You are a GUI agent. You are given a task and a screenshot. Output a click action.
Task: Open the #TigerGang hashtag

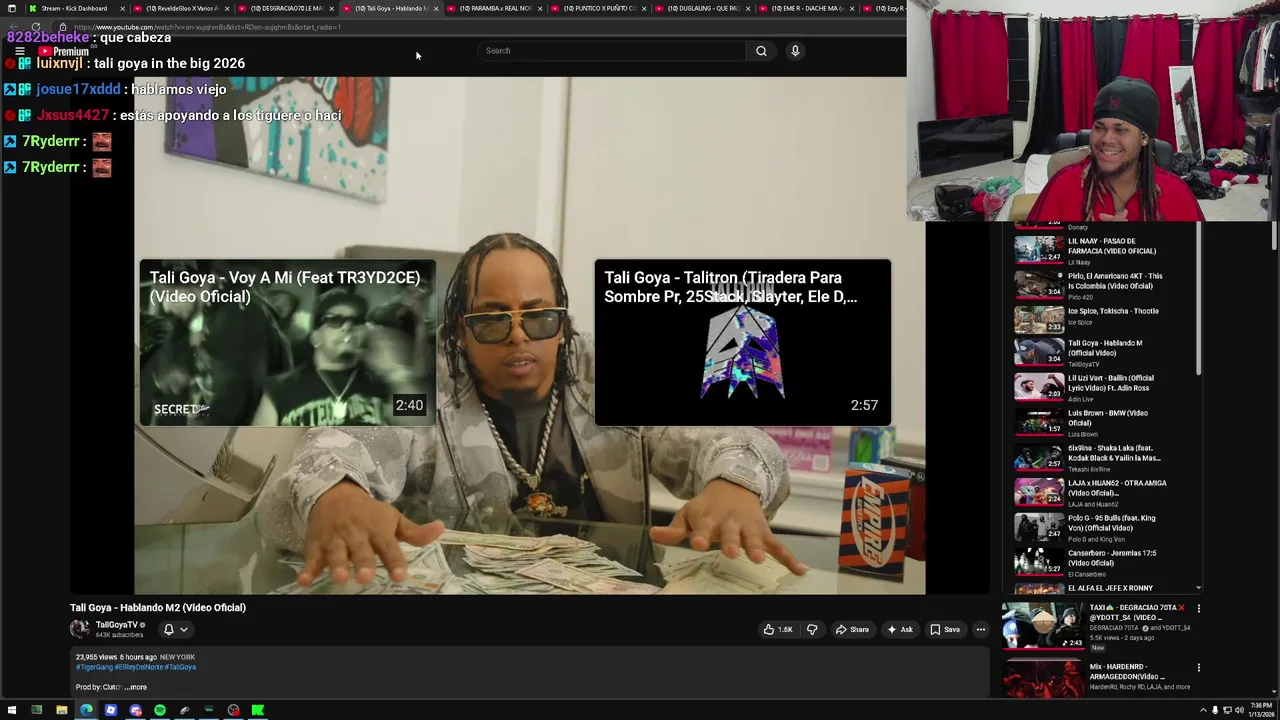click(94, 667)
